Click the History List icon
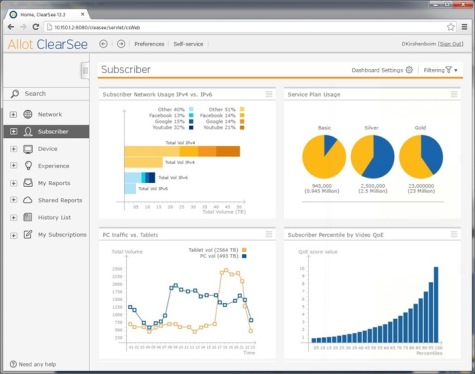Screen dimensions: 475x374 tap(28, 217)
